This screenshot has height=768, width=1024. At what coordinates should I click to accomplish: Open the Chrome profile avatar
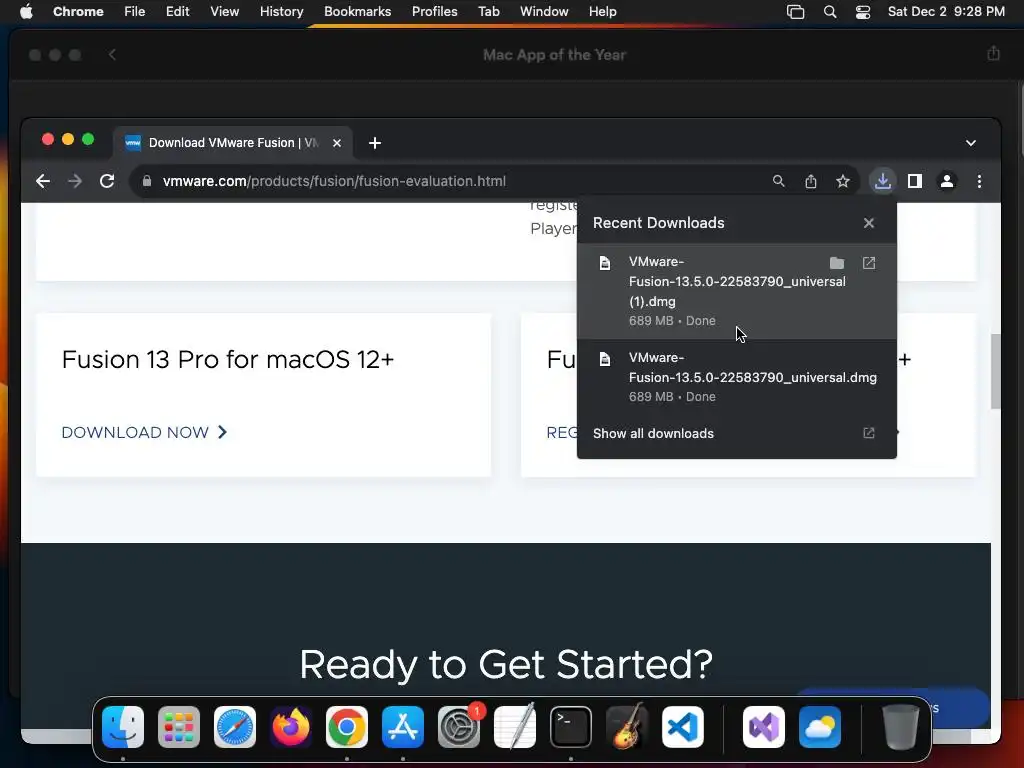[947, 181]
